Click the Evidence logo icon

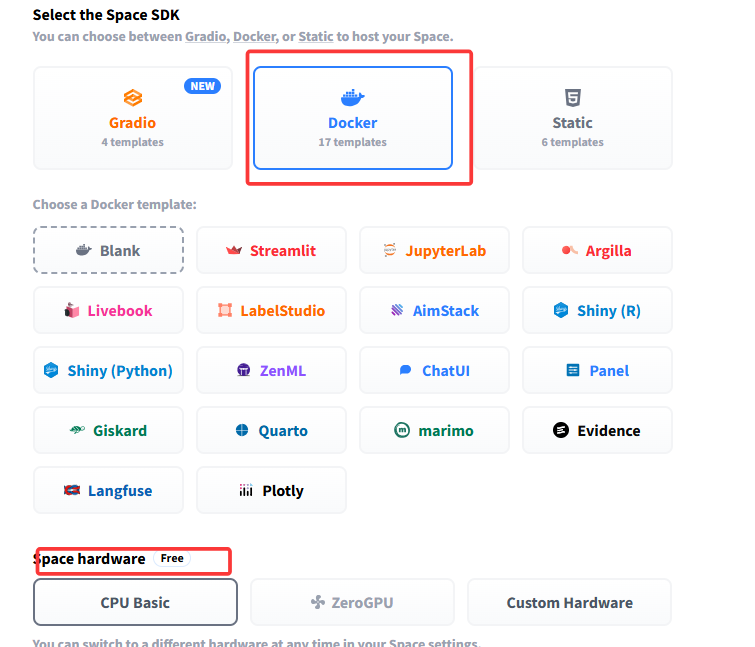tap(561, 431)
